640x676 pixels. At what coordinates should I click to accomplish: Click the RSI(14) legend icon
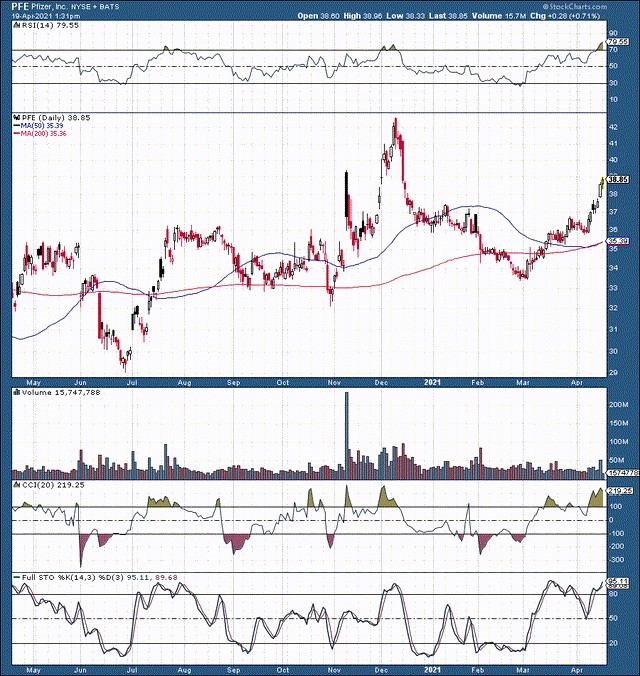[16, 25]
